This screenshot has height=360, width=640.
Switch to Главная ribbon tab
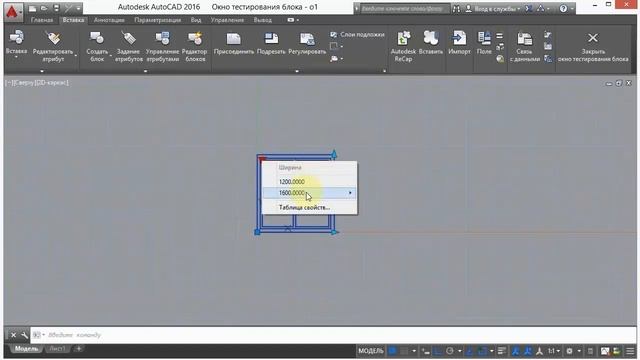point(42,20)
